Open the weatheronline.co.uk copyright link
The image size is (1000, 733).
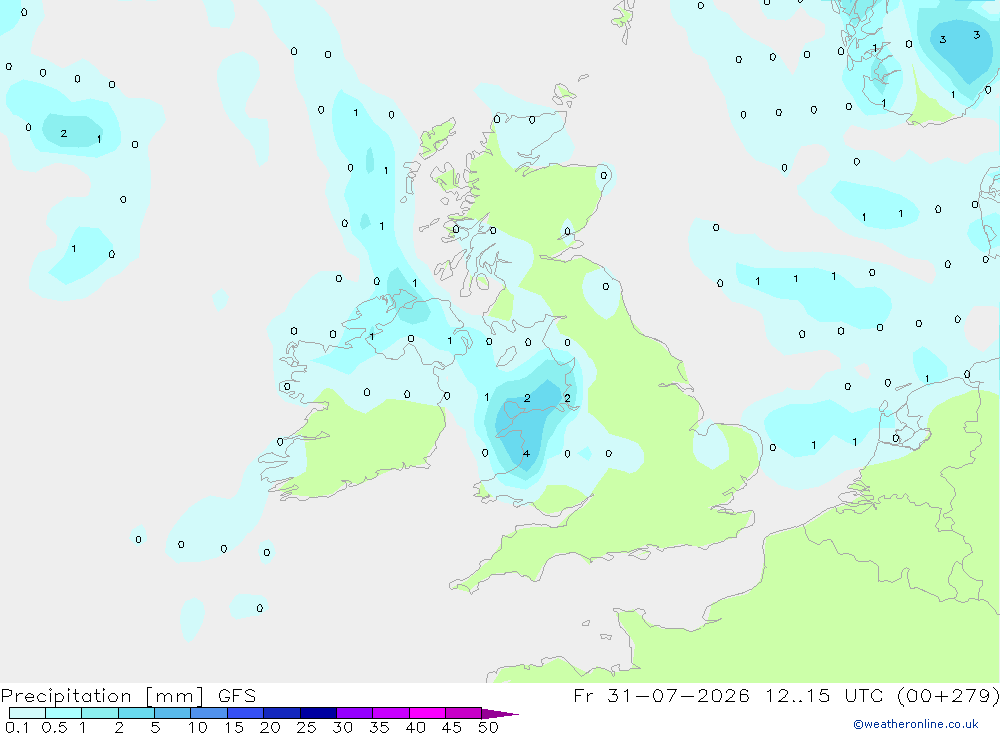[x=916, y=724]
